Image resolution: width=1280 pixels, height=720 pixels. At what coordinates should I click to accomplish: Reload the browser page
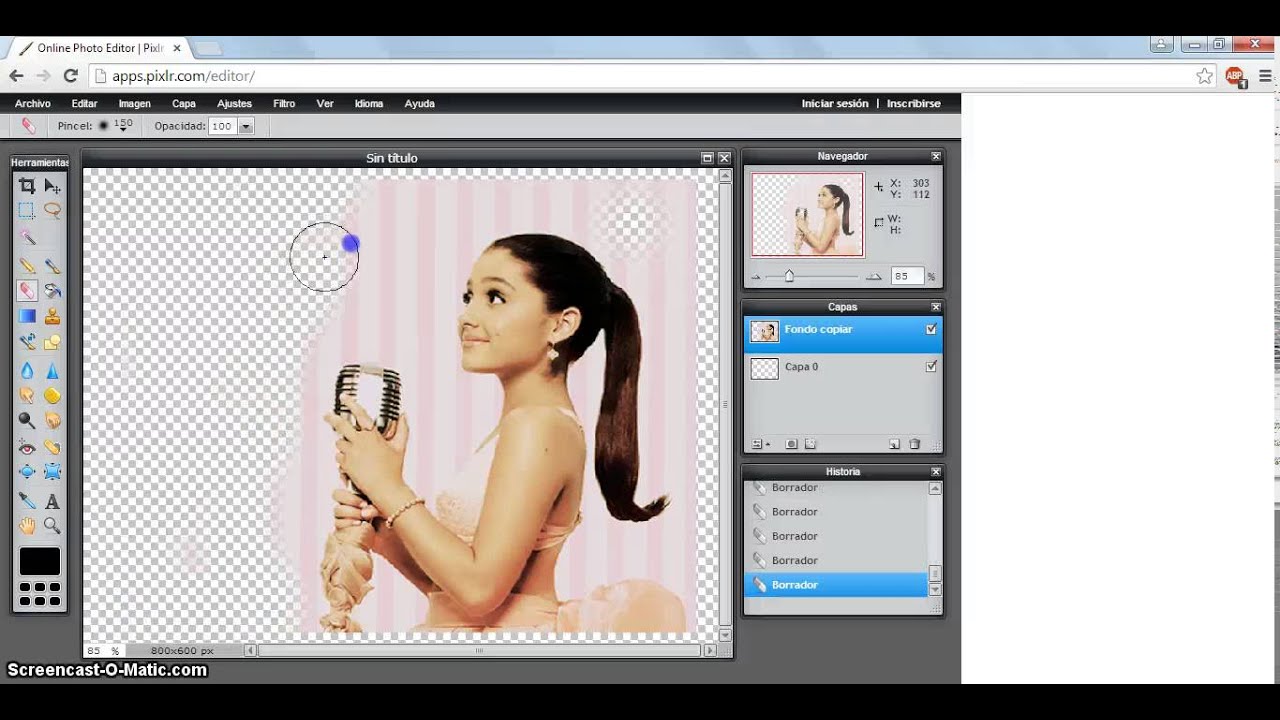click(70, 75)
